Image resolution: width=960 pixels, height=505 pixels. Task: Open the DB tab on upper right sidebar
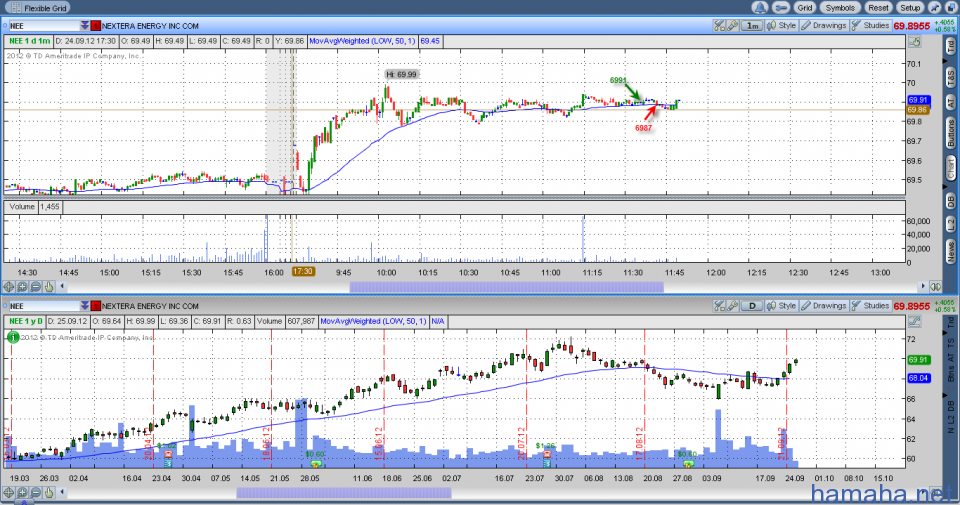(x=951, y=200)
